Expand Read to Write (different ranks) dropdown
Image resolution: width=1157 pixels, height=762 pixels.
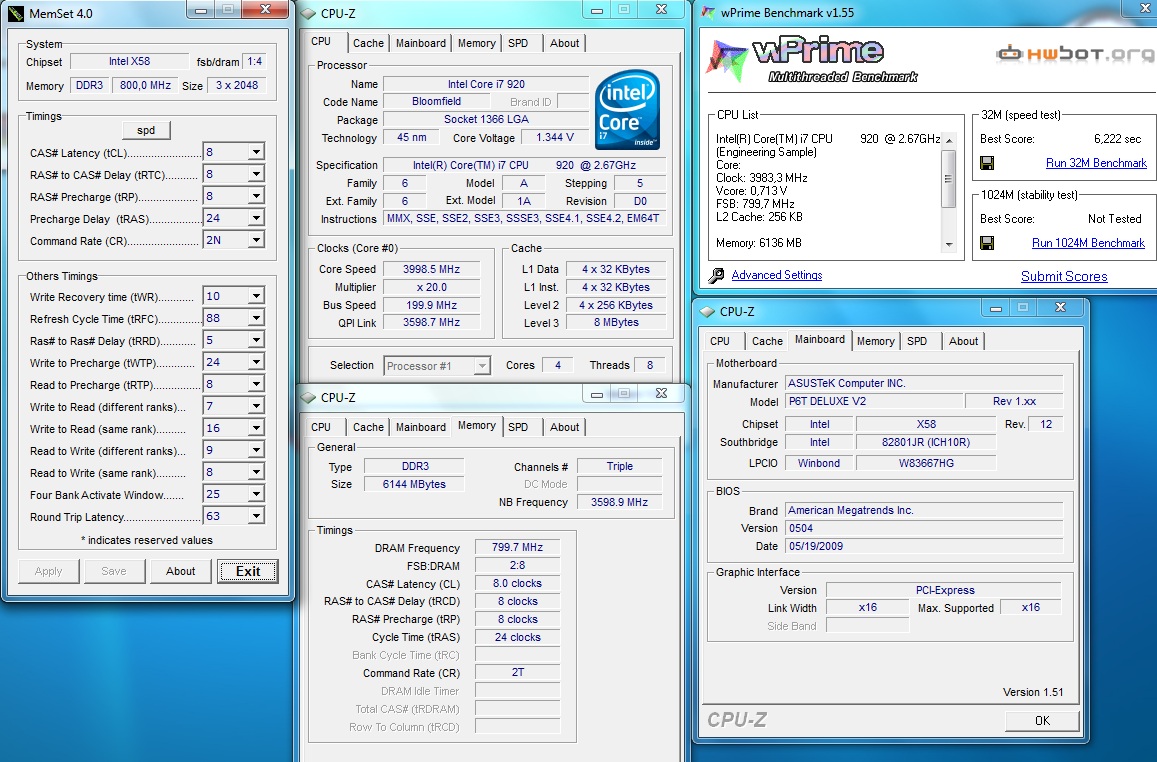point(255,450)
